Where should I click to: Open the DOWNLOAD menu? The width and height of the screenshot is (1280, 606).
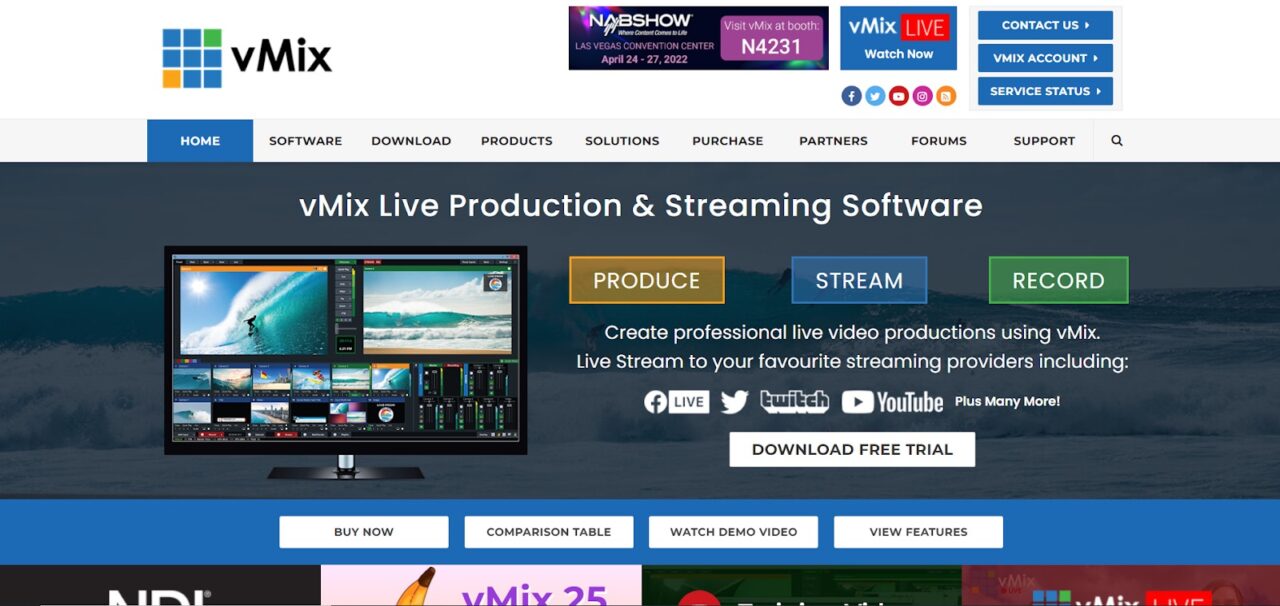click(x=411, y=141)
